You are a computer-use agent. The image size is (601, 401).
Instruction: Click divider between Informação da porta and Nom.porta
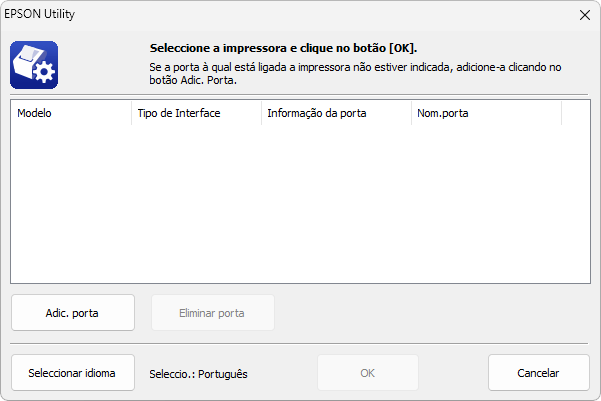411,113
